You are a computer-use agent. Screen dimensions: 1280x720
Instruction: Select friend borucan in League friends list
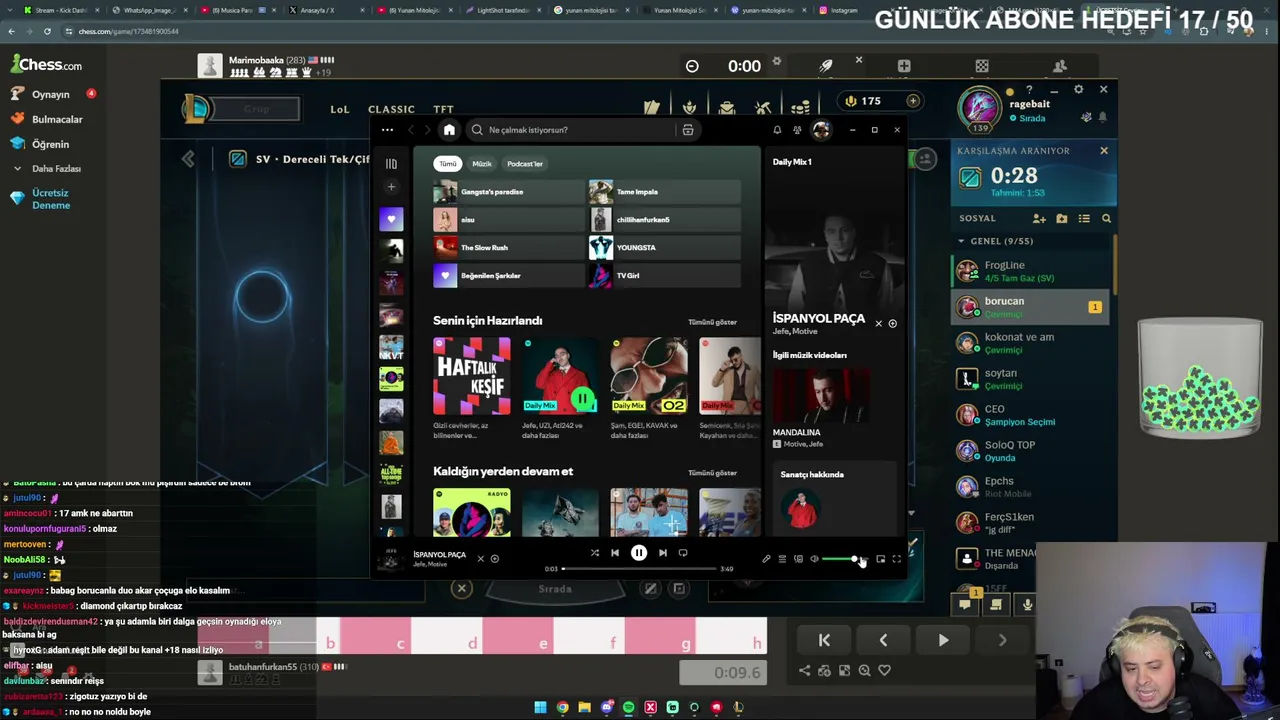[1030, 307]
